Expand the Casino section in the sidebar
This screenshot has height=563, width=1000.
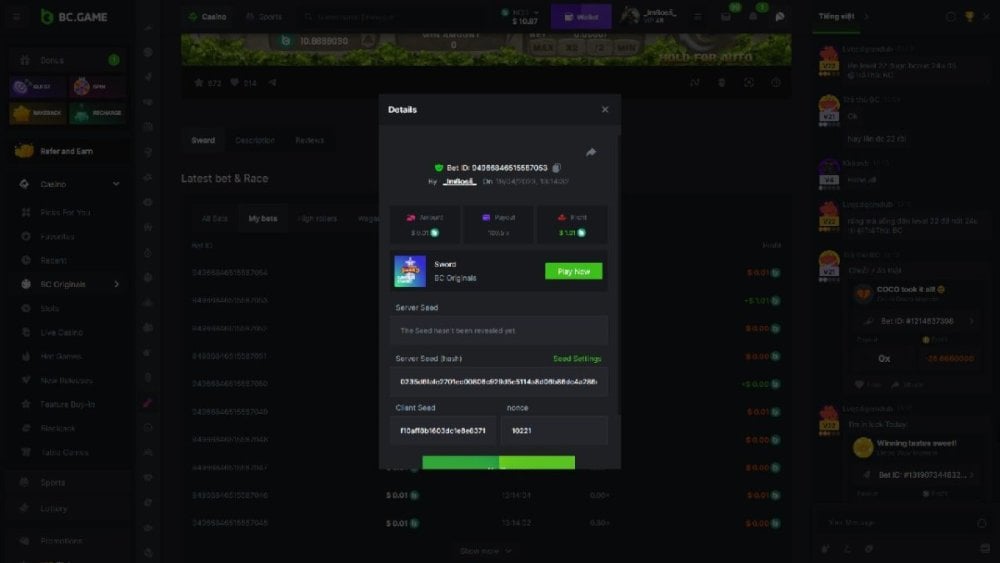[x=116, y=184]
